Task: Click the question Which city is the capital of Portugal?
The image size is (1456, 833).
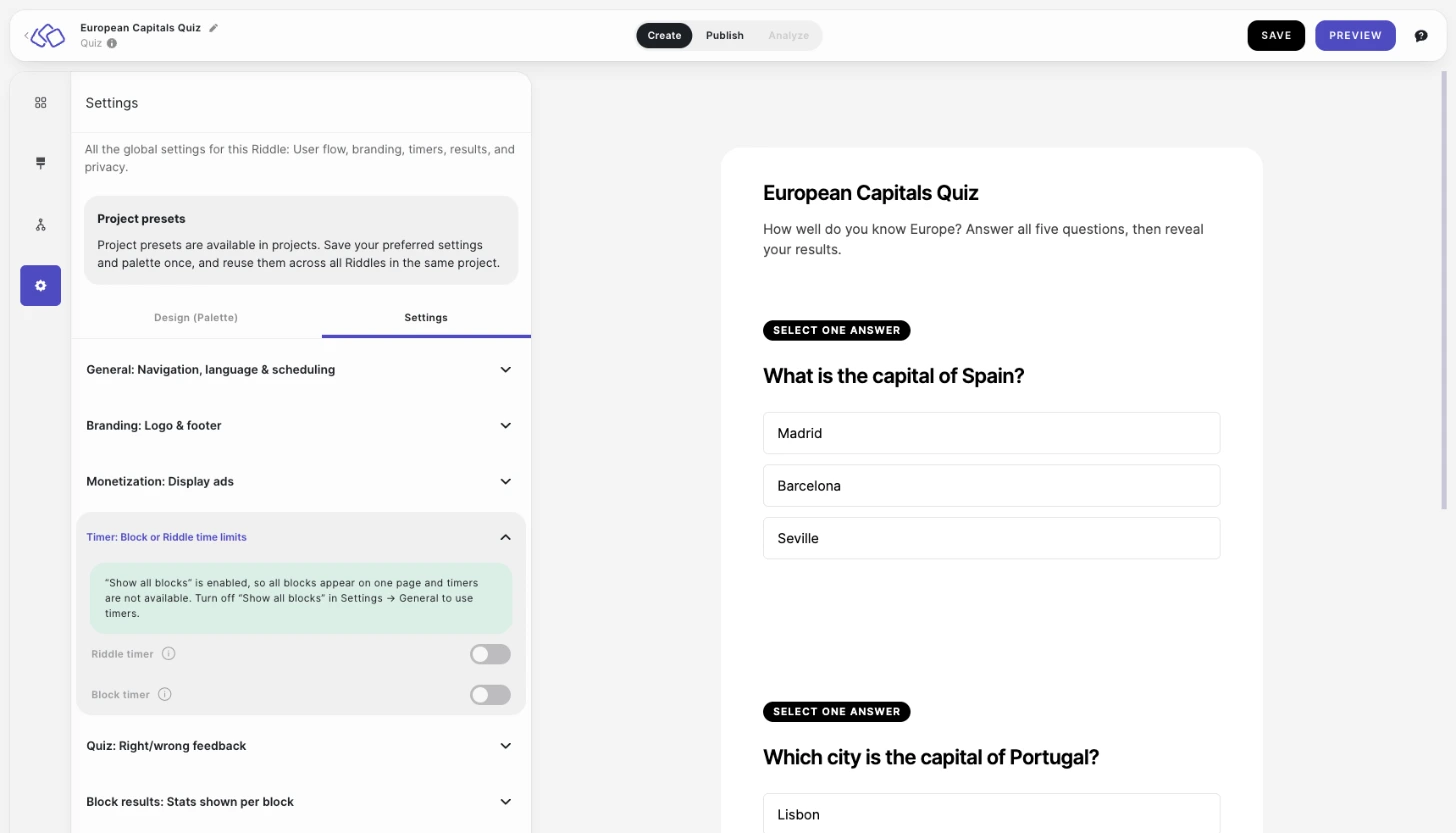Action: pos(931,757)
